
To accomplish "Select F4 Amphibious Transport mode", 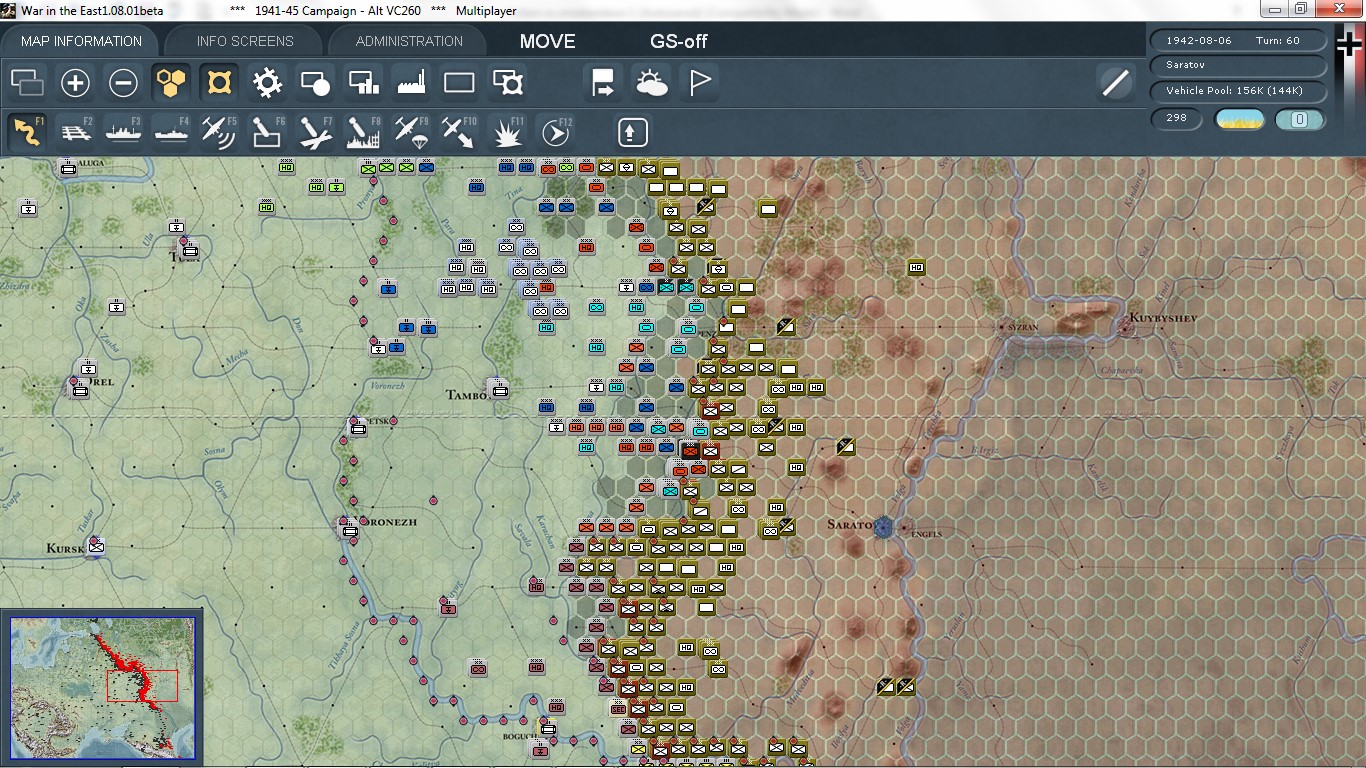I will click(171, 131).
